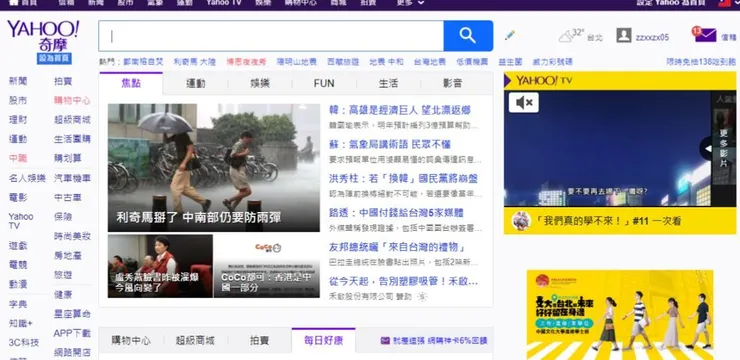Open 字典 in the left sidebar
Image resolution: width=740 pixels, height=360 pixels.
click(x=18, y=304)
